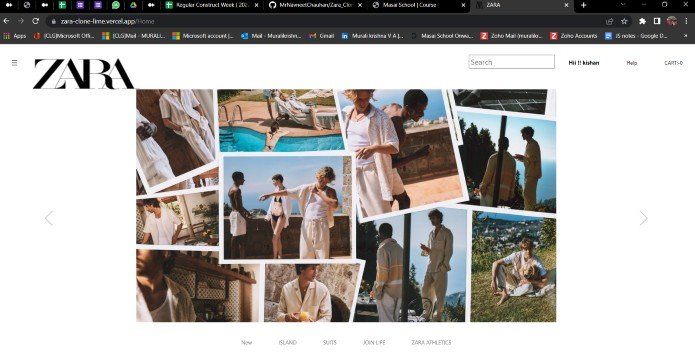Open the hamburger menu beside ZARA logo
This screenshot has width=695, height=361.
[15, 63]
